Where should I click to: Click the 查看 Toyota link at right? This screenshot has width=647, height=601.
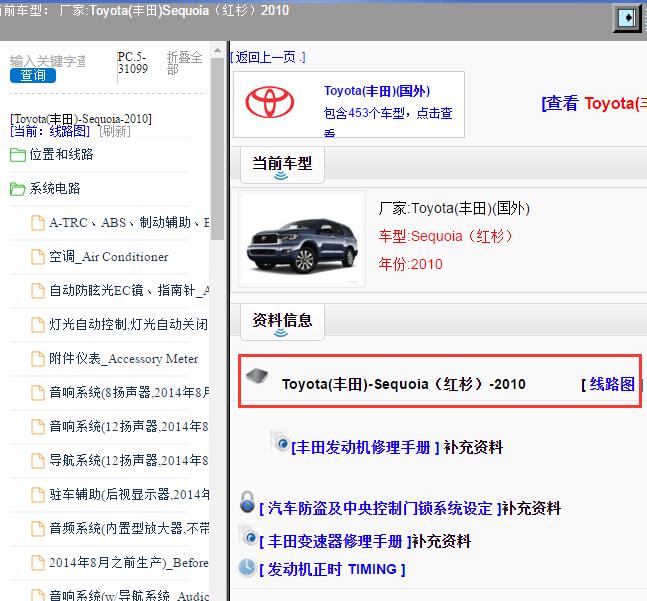pyautogui.click(x=594, y=103)
